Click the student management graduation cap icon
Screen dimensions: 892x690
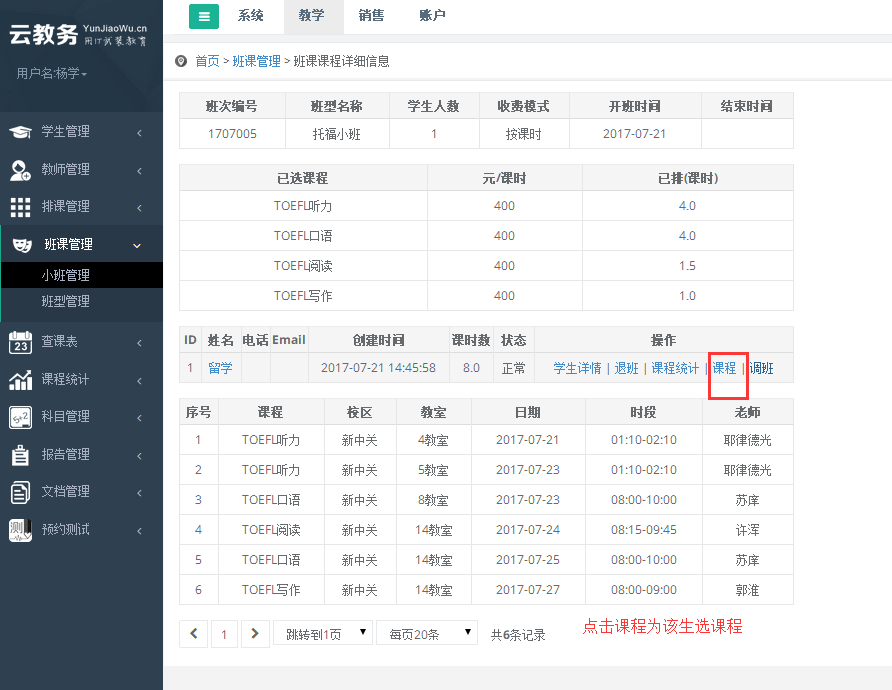(x=20, y=132)
